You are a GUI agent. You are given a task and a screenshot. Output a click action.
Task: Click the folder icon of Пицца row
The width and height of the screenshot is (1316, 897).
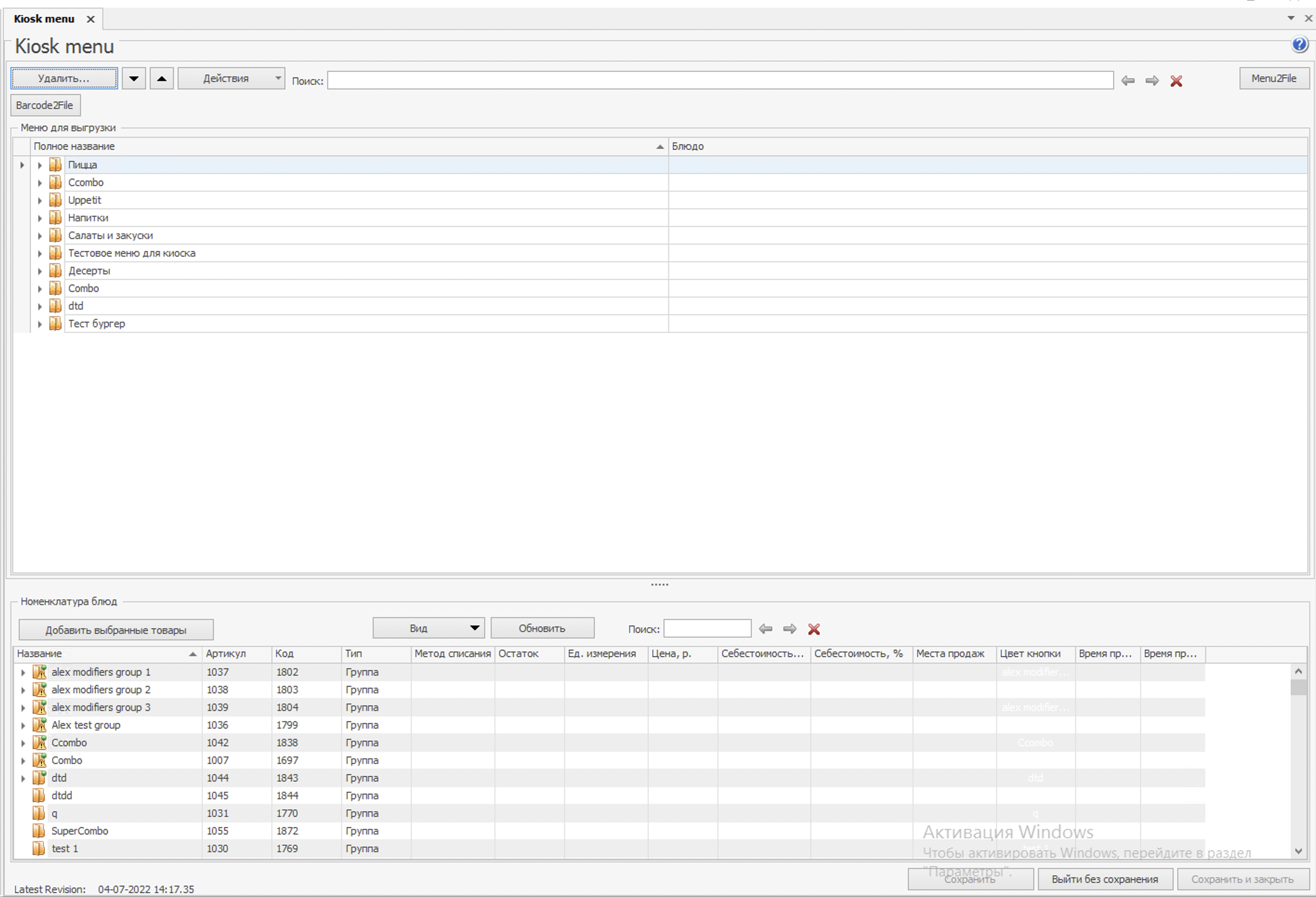[55, 165]
